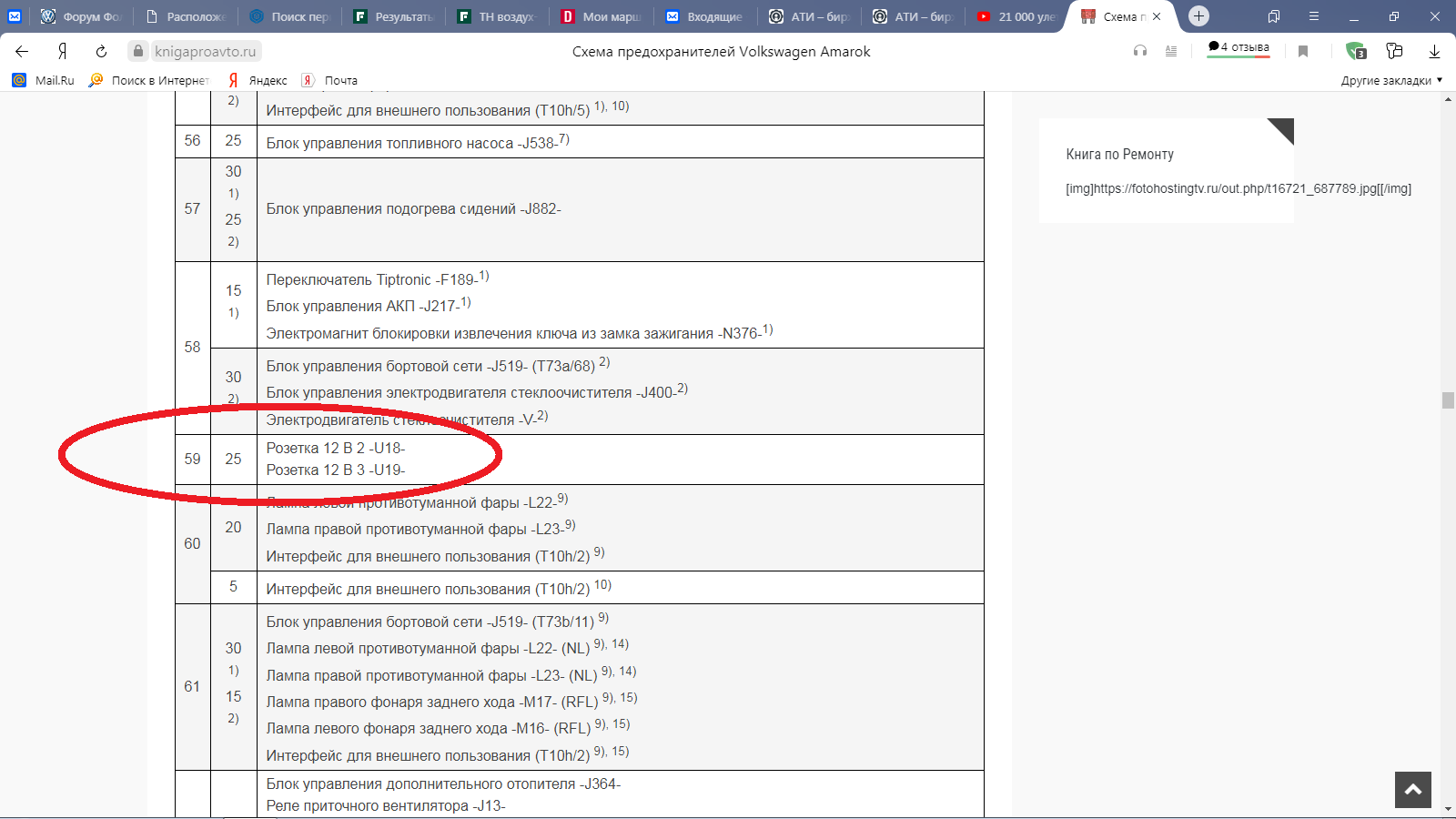
Task: Click Реле приточного вентилятора -J13- text
Action: click(x=385, y=805)
